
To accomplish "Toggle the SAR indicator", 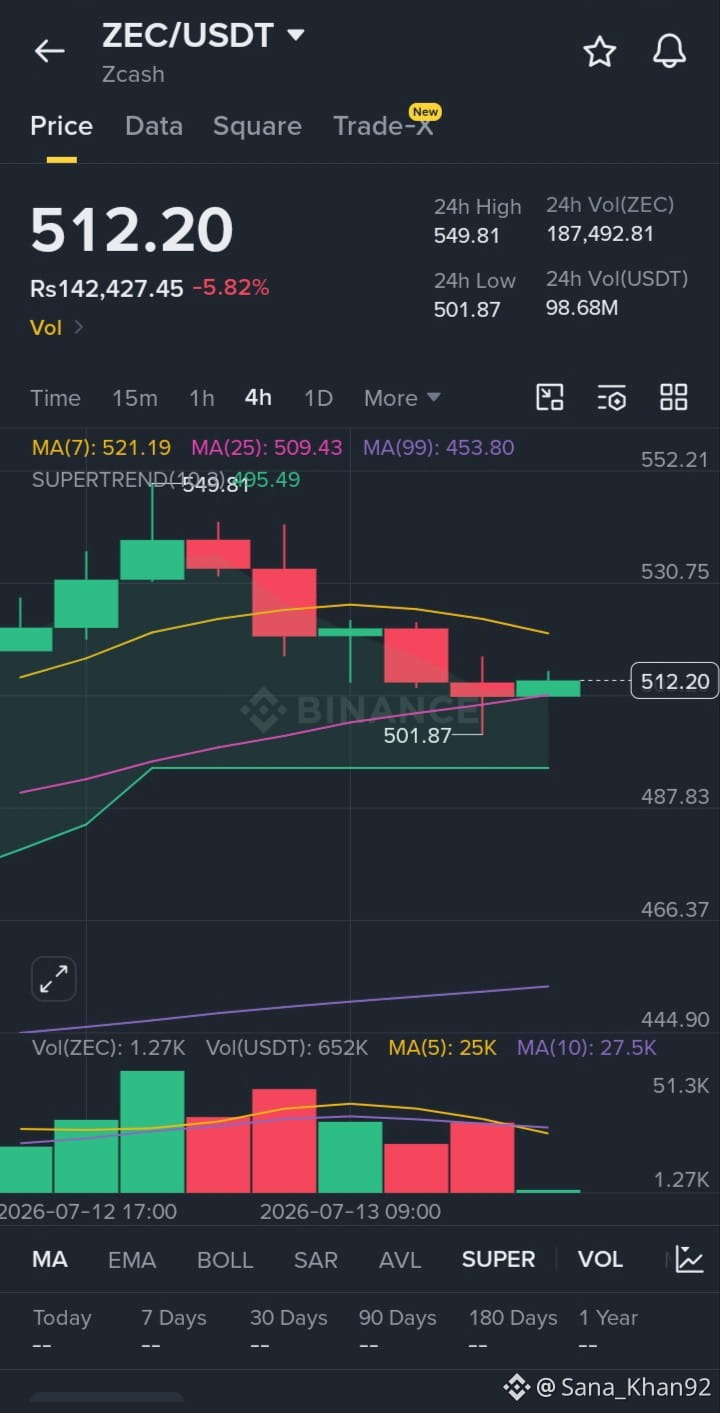I will click(316, 1259).
